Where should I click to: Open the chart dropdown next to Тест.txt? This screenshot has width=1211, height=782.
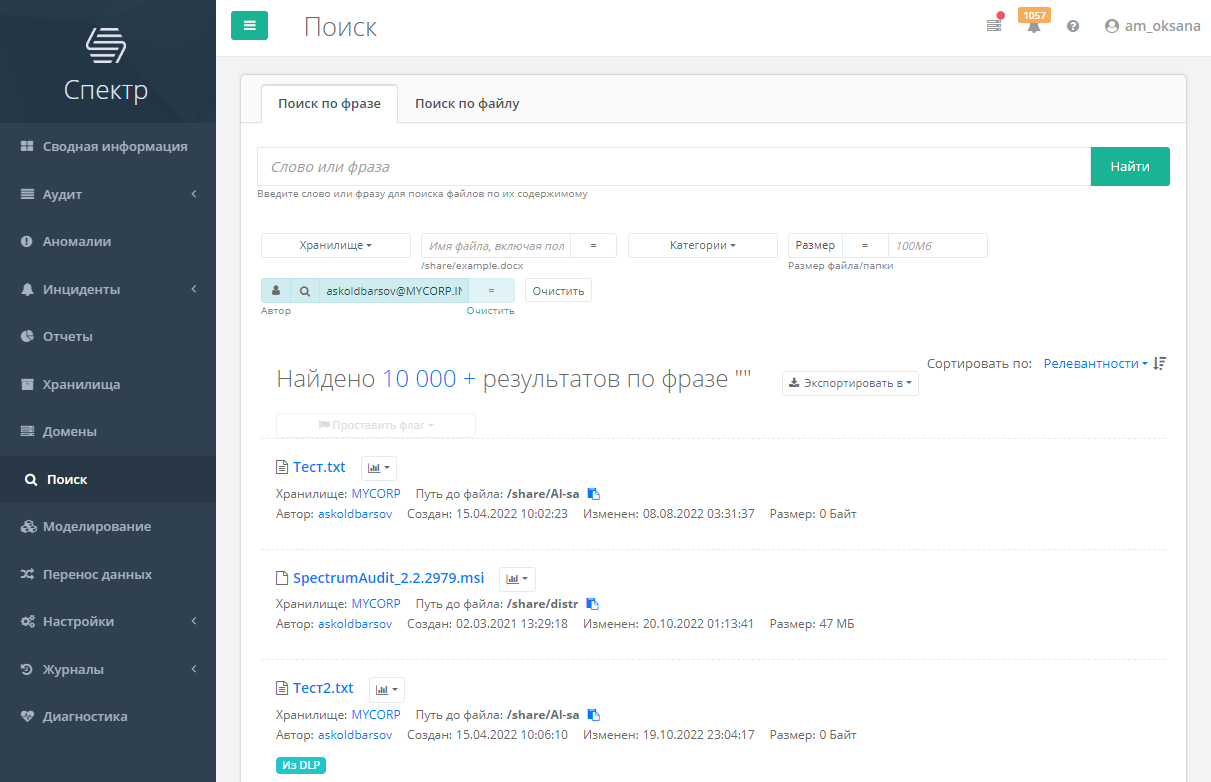(379, 468)
